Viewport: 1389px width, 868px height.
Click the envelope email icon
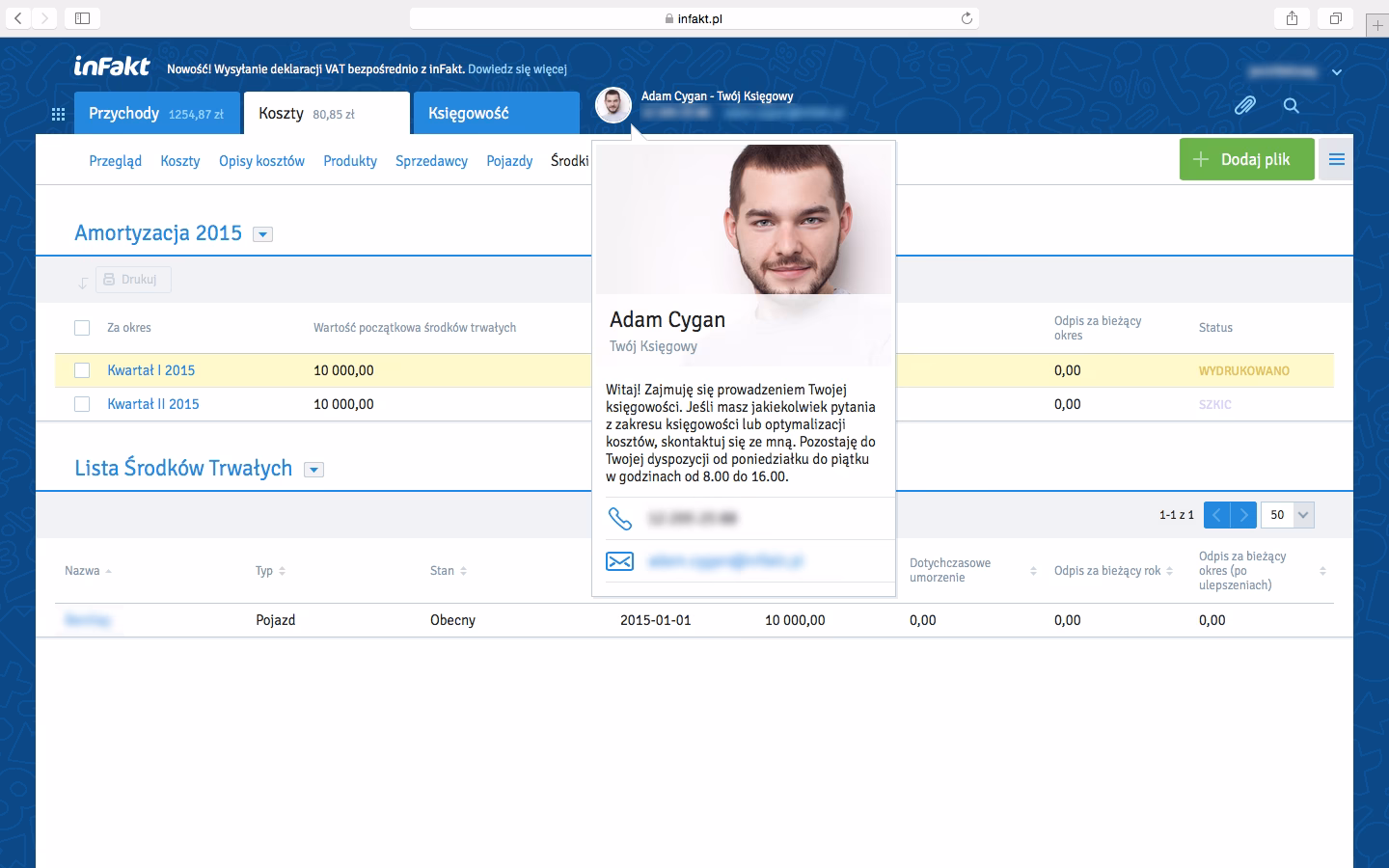(619, 561)
